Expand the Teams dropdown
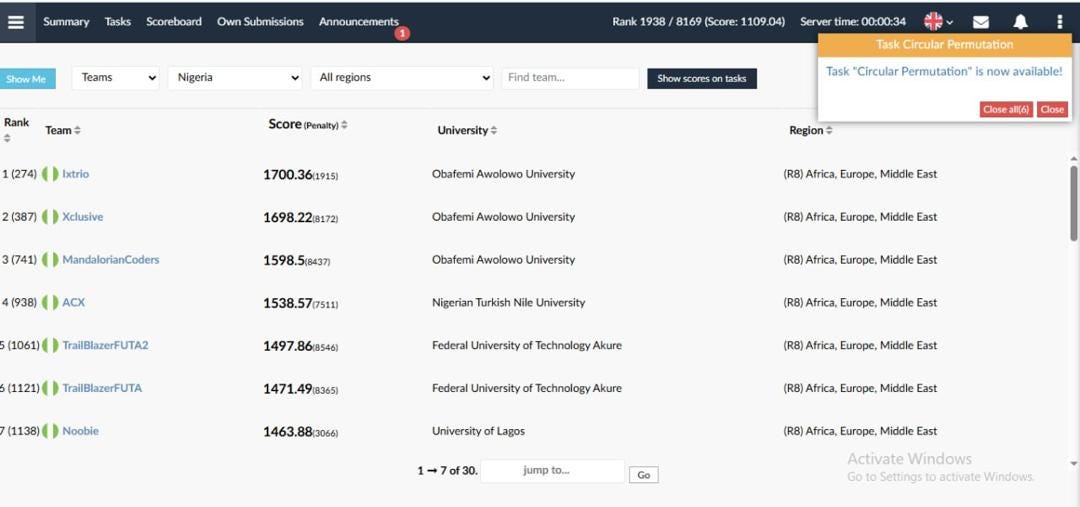Screen dimensions: 1080x507 [x=116, y=78]
